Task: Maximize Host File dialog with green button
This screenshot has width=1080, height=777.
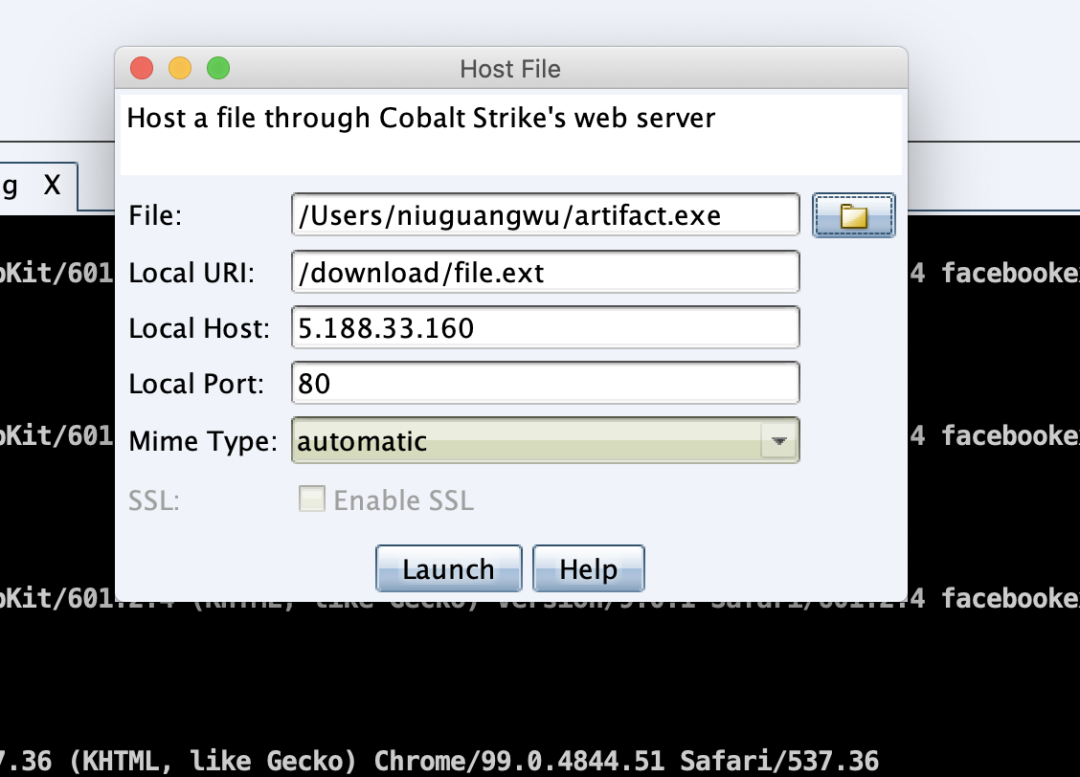Action: (218, 68)
